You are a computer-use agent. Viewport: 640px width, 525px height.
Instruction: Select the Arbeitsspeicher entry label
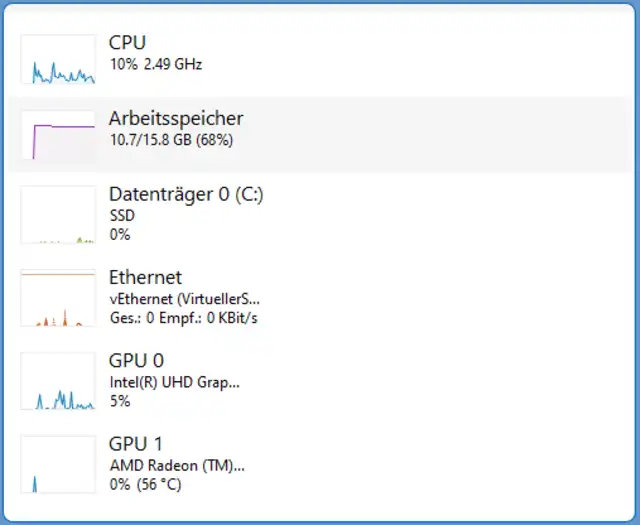tap(176, 118)
